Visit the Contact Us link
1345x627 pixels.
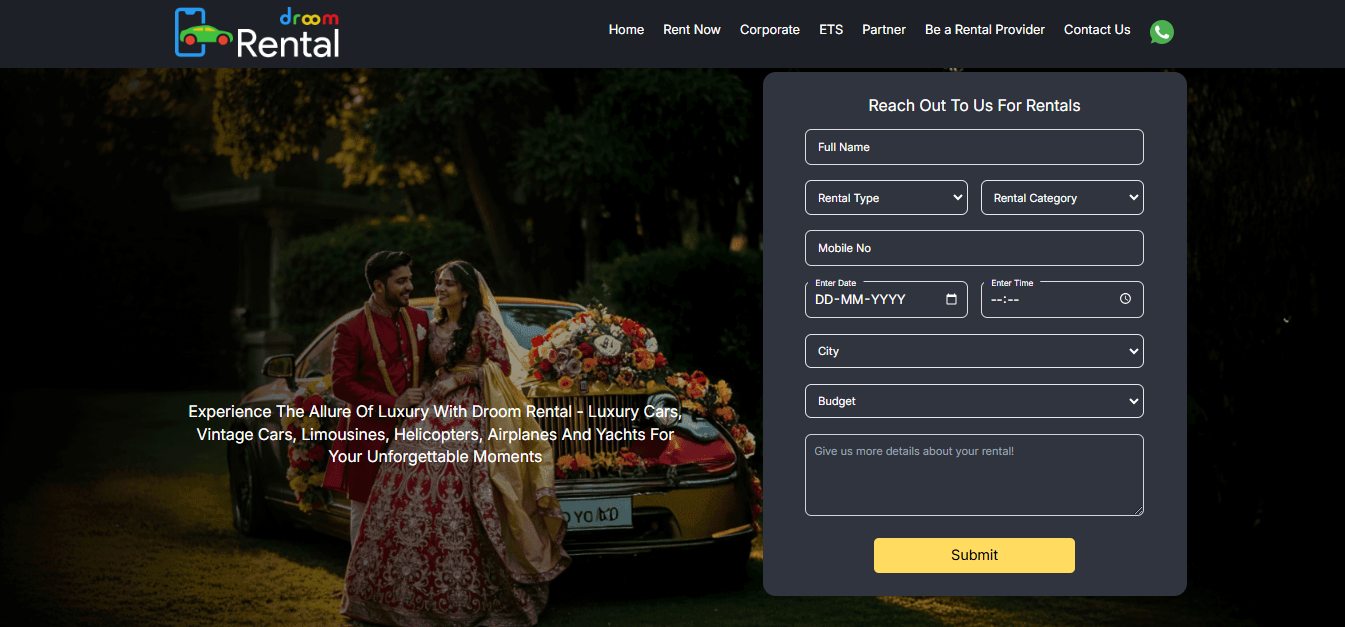coord(1097,30)
